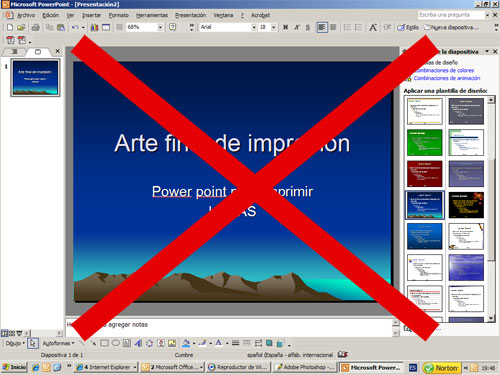Click the Inicio start button
This screenshot has height=375, width=500.
coord(14,367)
